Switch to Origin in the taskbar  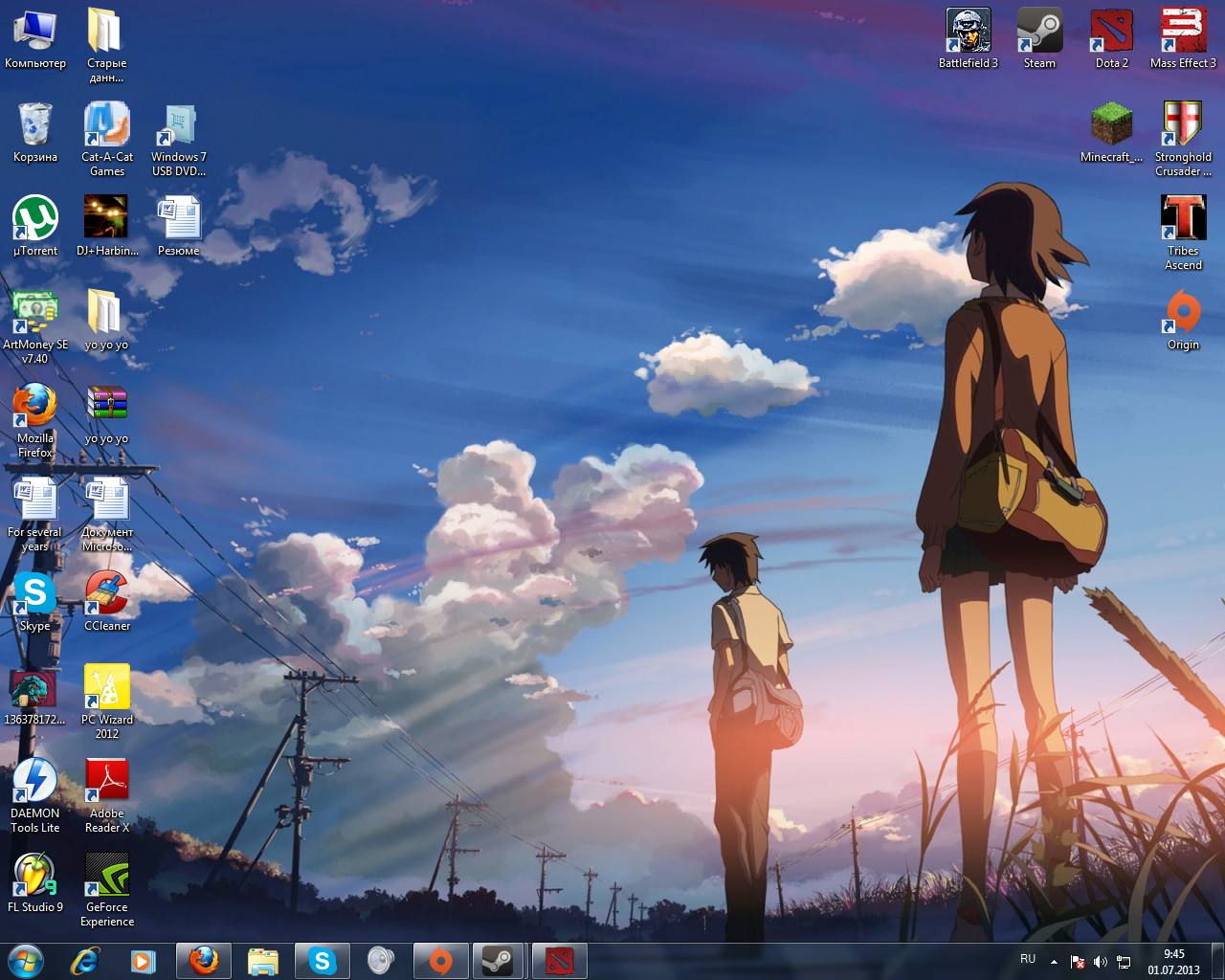pyautogui.click(x=441, y=961)
